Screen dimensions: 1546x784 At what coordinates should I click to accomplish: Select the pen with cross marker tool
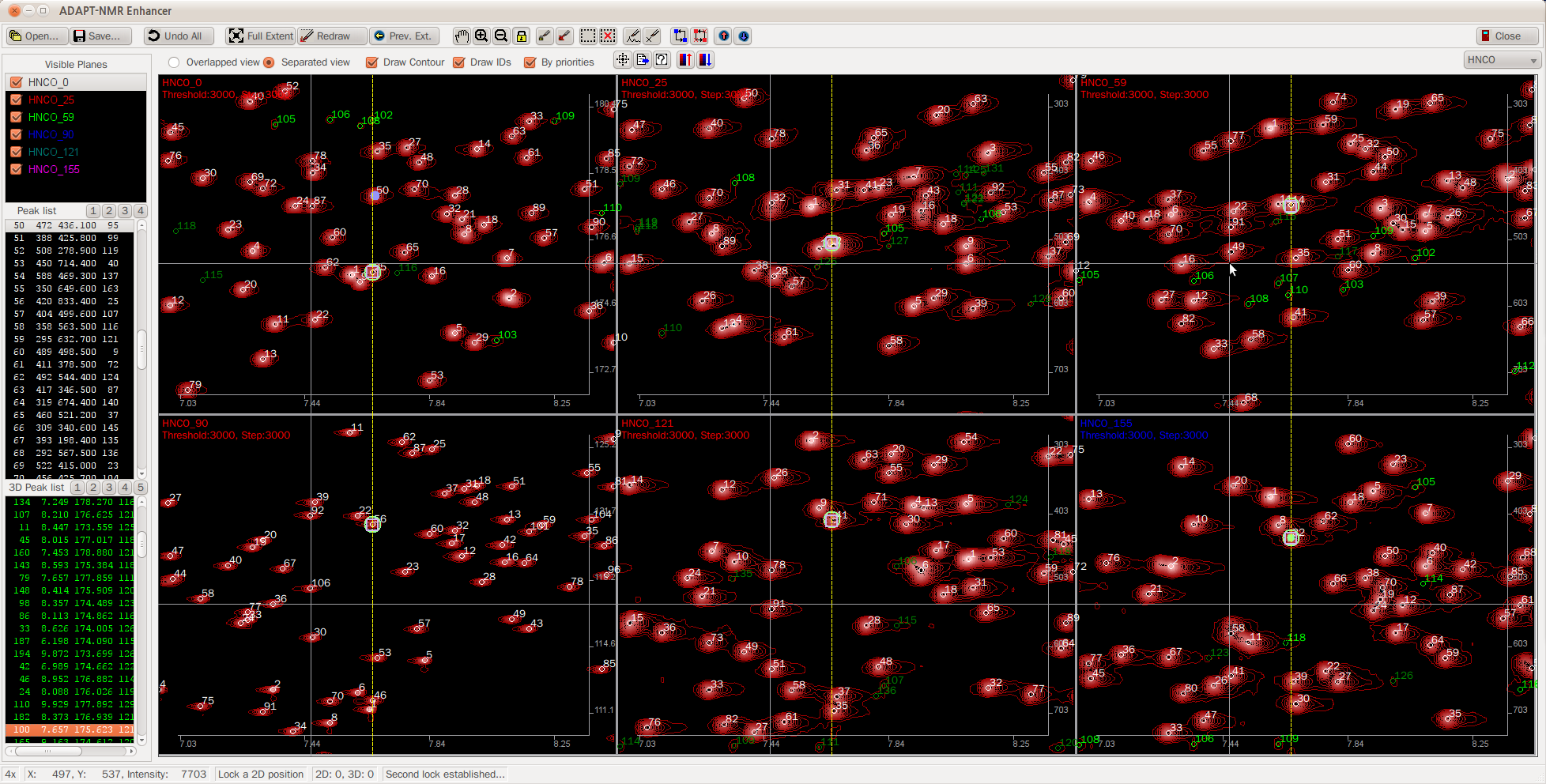click(x=652, y=36)
